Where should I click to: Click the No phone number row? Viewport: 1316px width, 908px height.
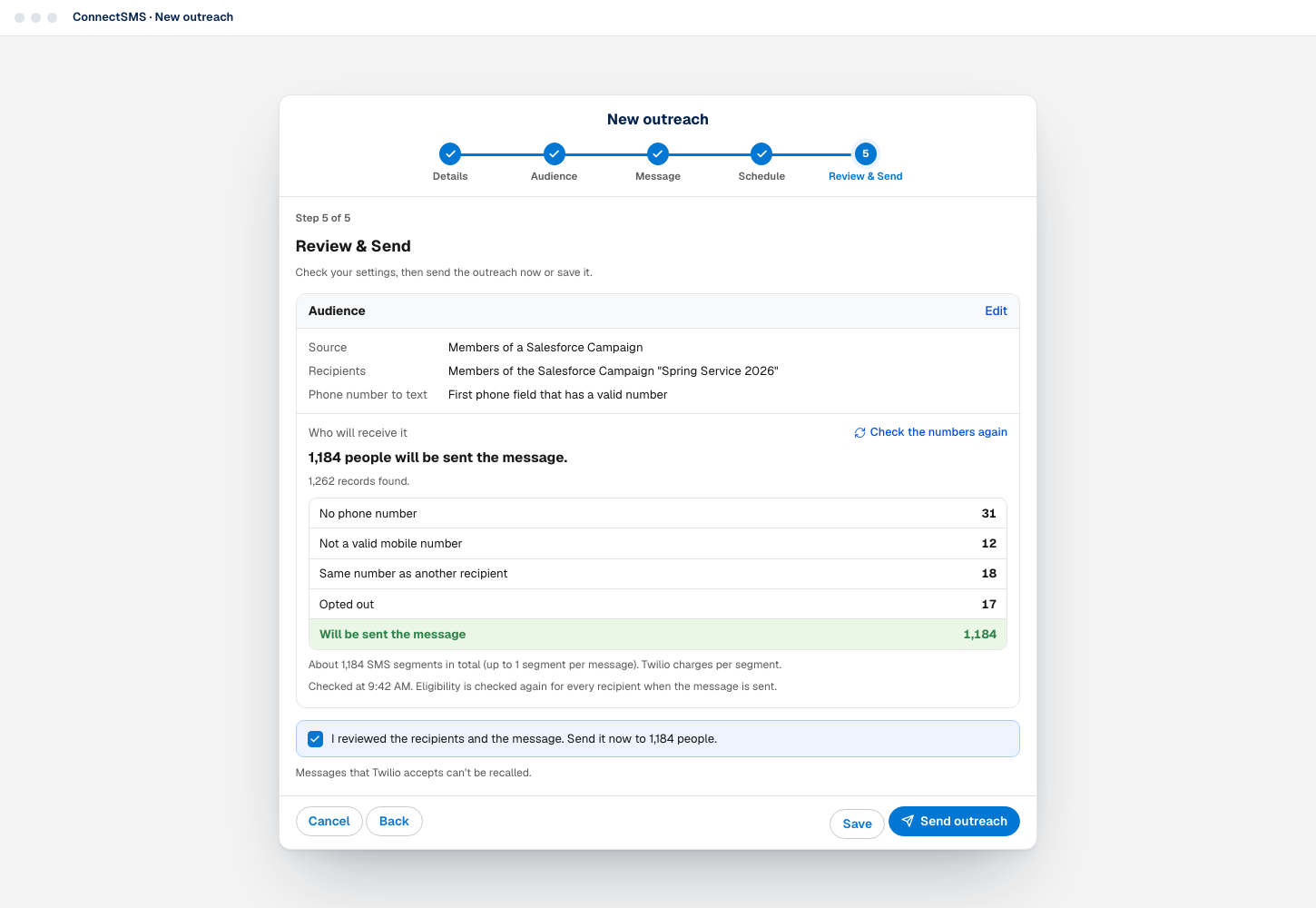[x=658, y=514]
